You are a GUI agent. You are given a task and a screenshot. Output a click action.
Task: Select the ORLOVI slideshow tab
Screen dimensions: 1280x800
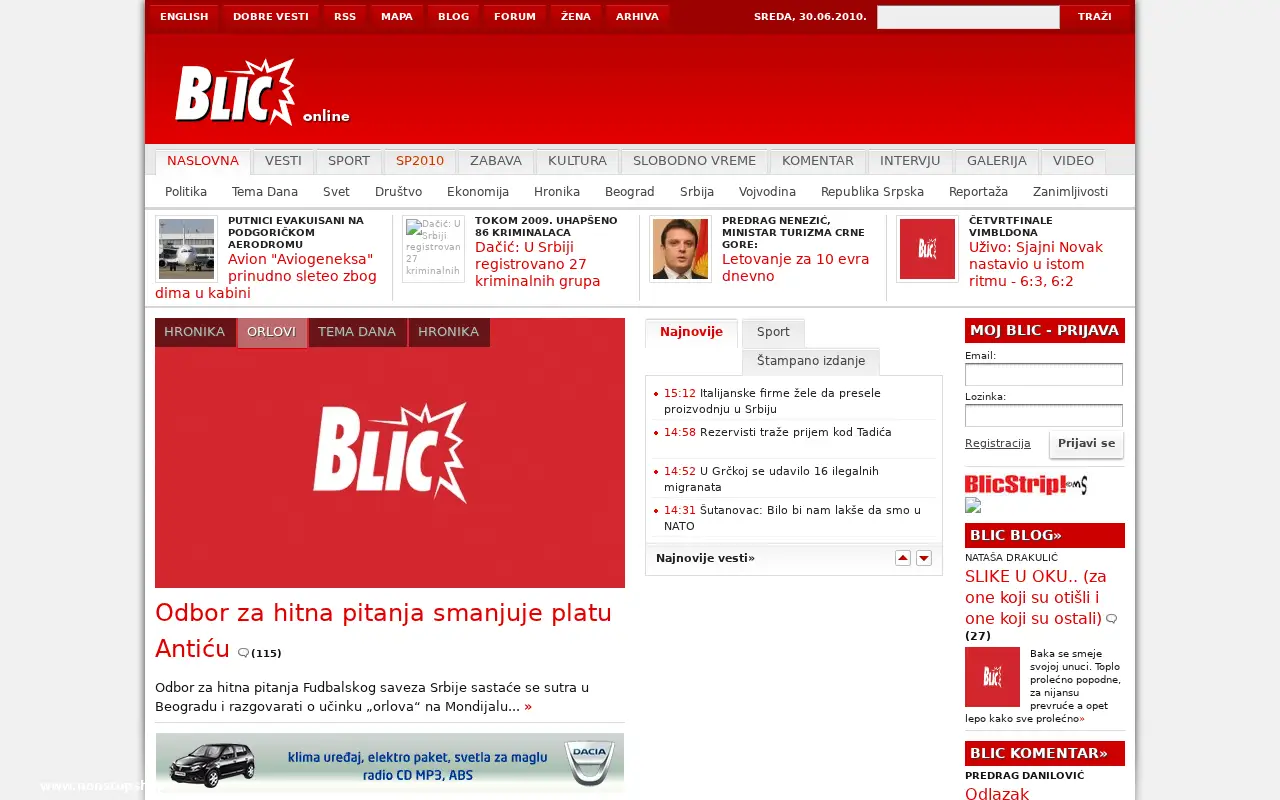point(271,332)
